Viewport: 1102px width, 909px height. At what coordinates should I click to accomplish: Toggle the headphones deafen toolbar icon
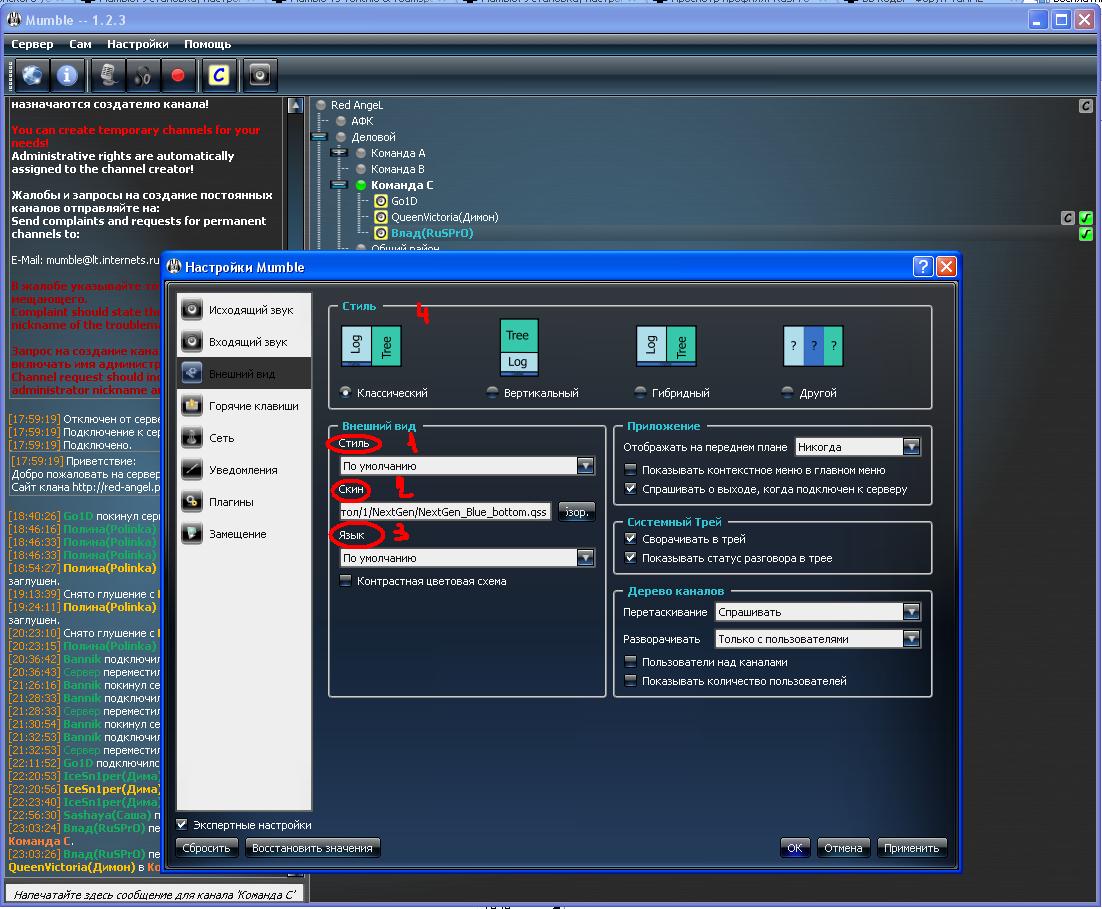(x=143, y=75)
